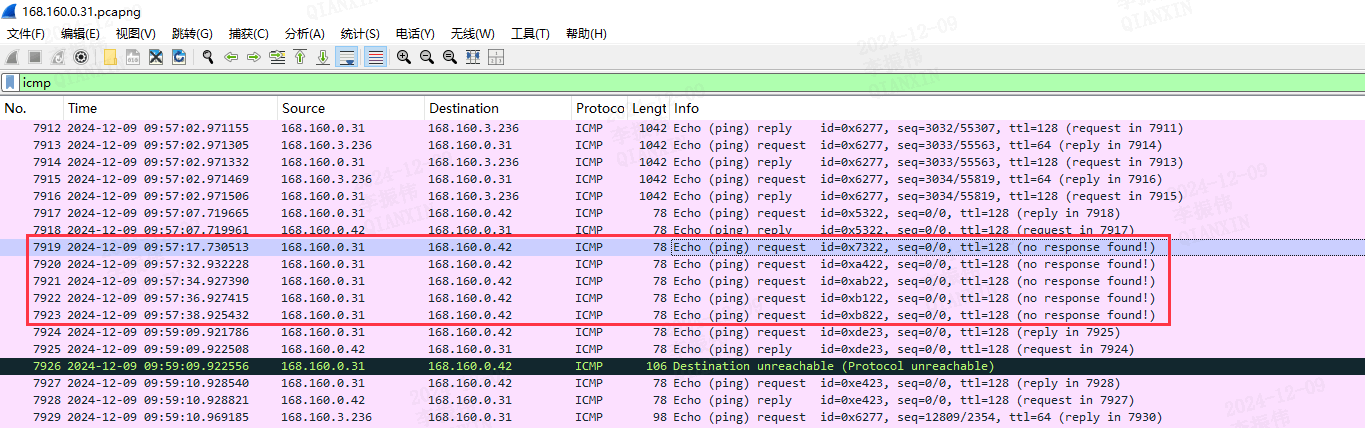
Task: Select packet number 7916
Action: (682, 196)
